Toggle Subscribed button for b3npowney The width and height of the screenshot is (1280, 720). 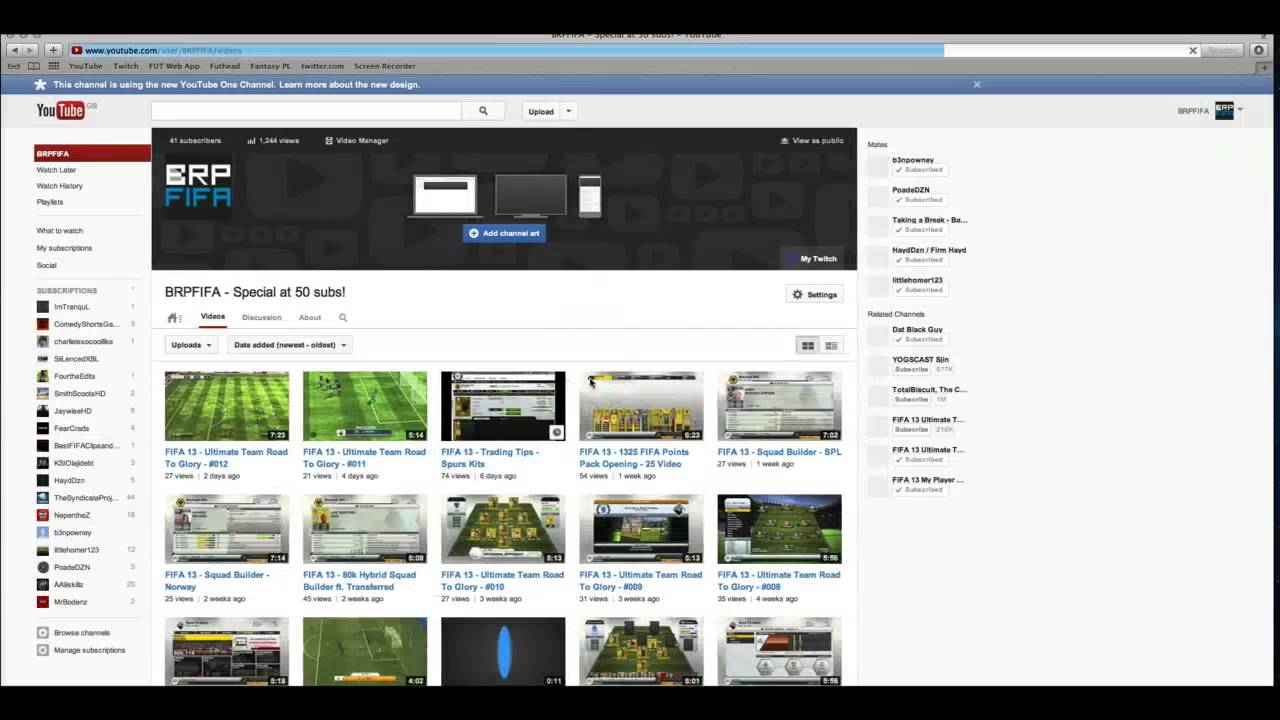(919, 170)
